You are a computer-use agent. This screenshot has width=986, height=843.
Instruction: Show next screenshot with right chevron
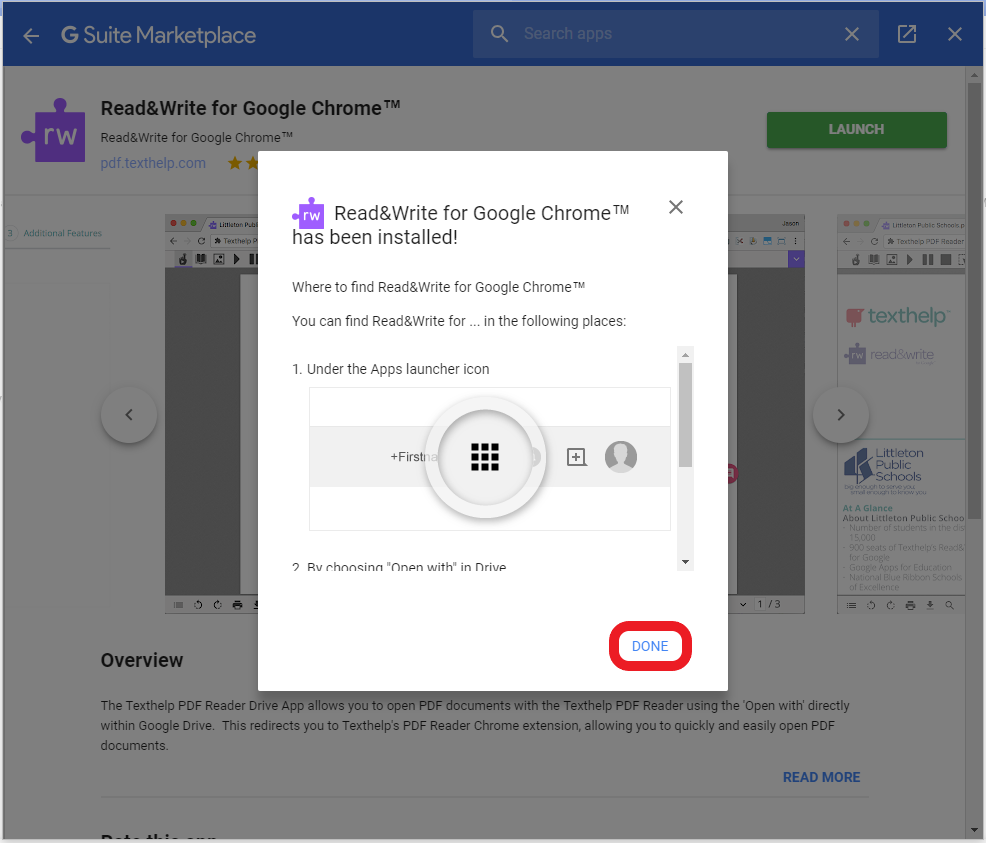point(841,414)
